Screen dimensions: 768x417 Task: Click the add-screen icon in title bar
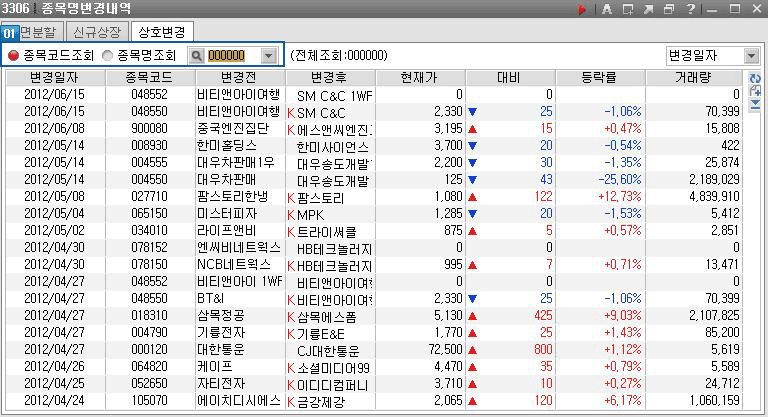click(x=628, y=9)
